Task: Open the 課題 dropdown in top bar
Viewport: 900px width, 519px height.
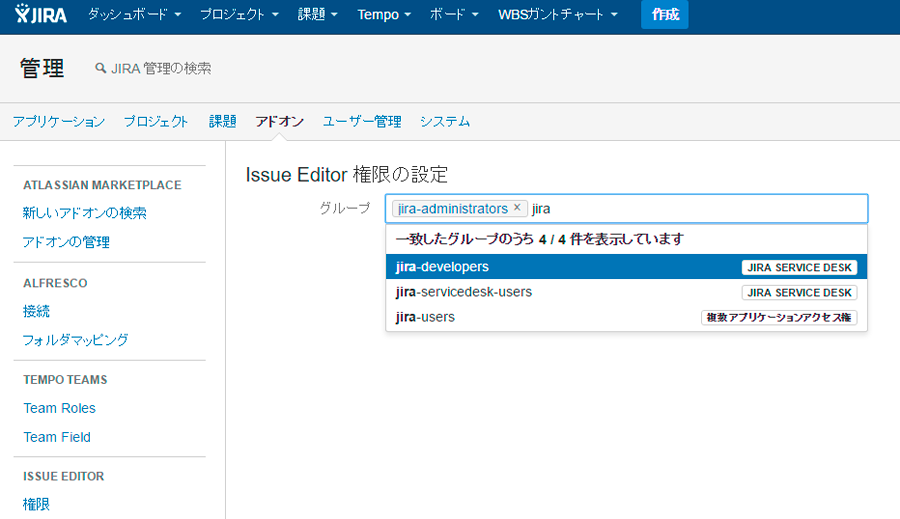Action: (317, 14)
